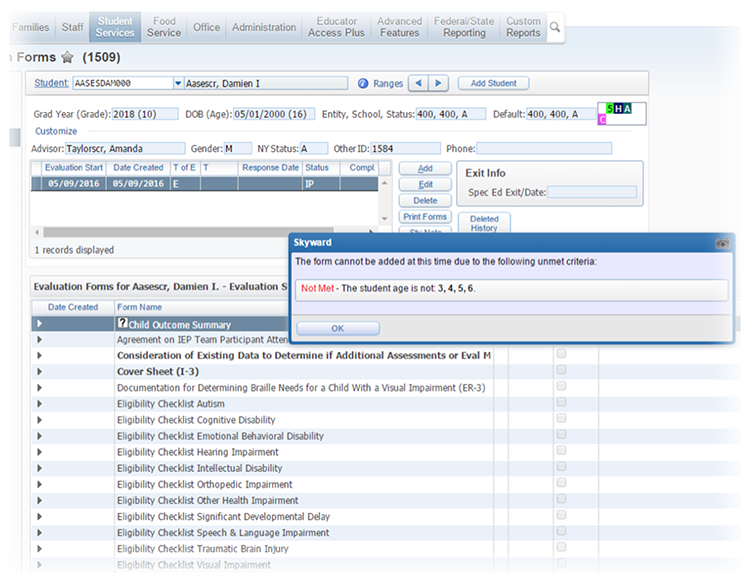Click the teal A indicator icon
750x580 pixels.
tap(627, 109)
